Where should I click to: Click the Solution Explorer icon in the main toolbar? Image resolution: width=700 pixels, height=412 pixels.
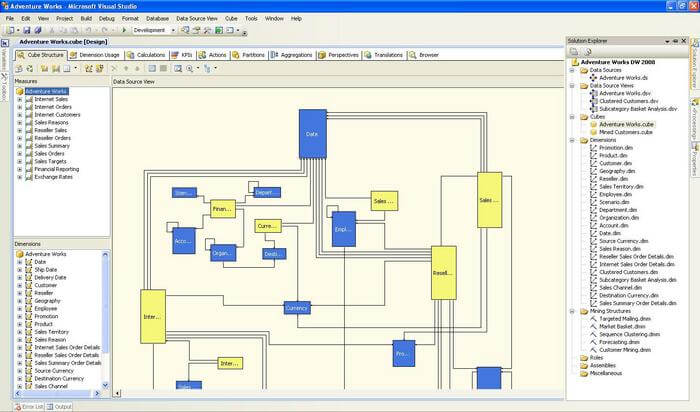click(185, 30)
